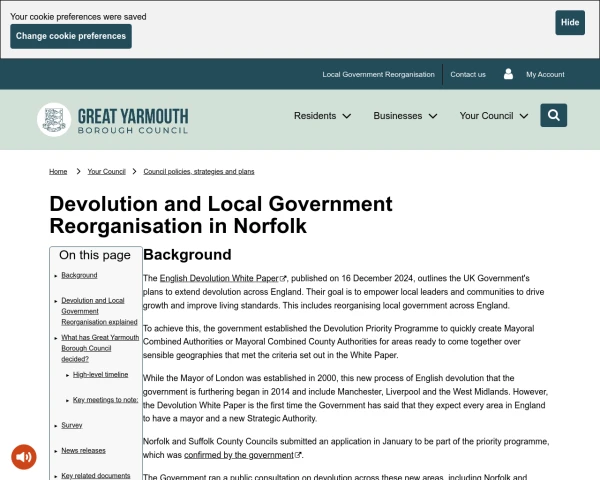Click the orange listen speaker icon
This screenshot has width=600, height=480.
(x=24, y=457)
